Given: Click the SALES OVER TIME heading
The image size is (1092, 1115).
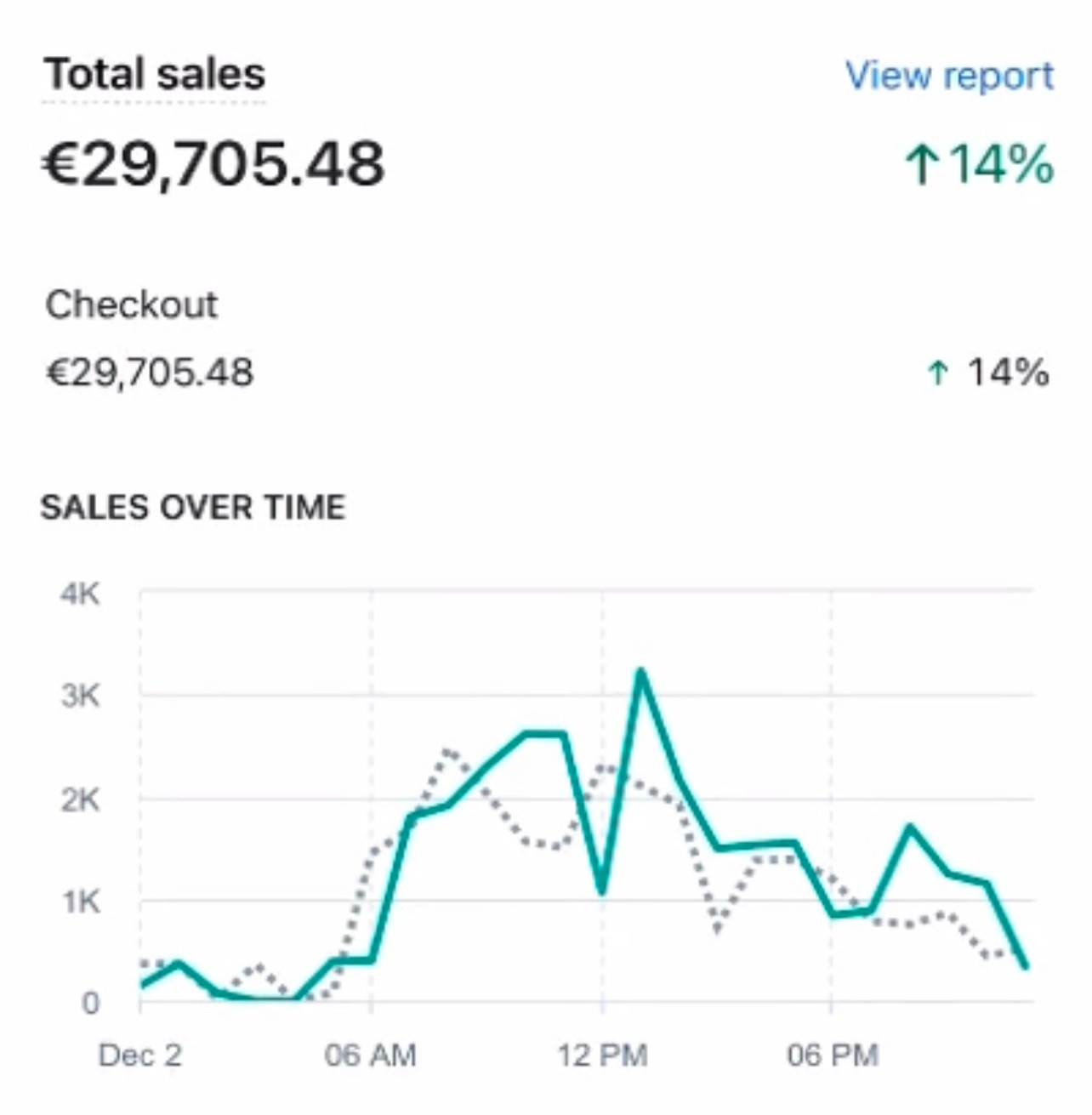Looking at the screenshot, I should 193,508.
